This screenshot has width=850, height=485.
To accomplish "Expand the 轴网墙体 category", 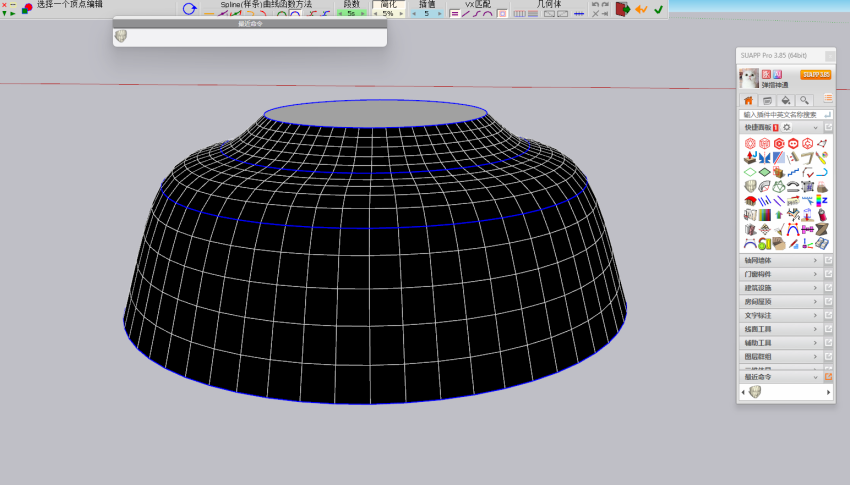I will tap(780, 260).
